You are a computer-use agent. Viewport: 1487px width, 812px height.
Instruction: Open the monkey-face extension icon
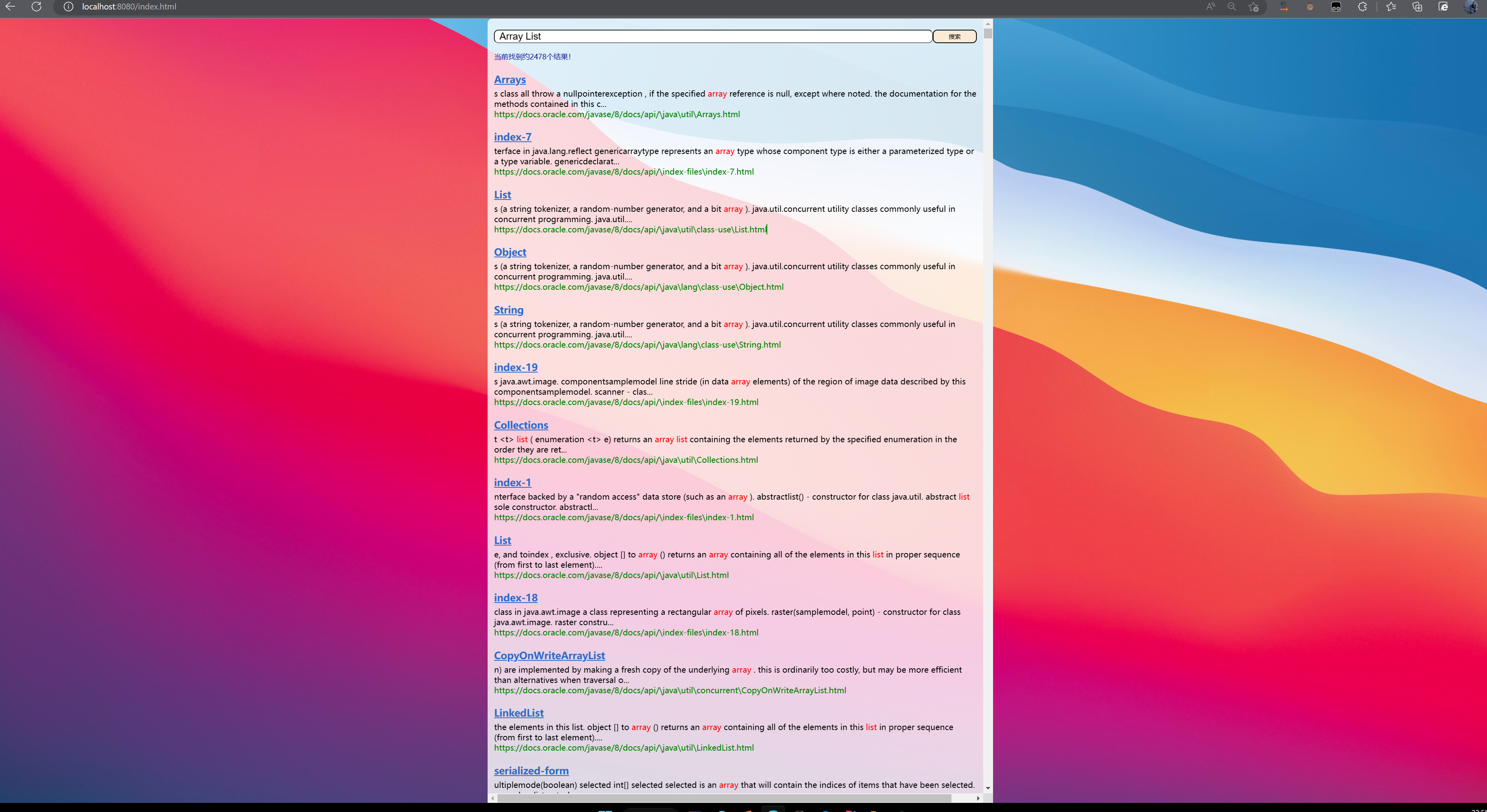[1310, 7]
